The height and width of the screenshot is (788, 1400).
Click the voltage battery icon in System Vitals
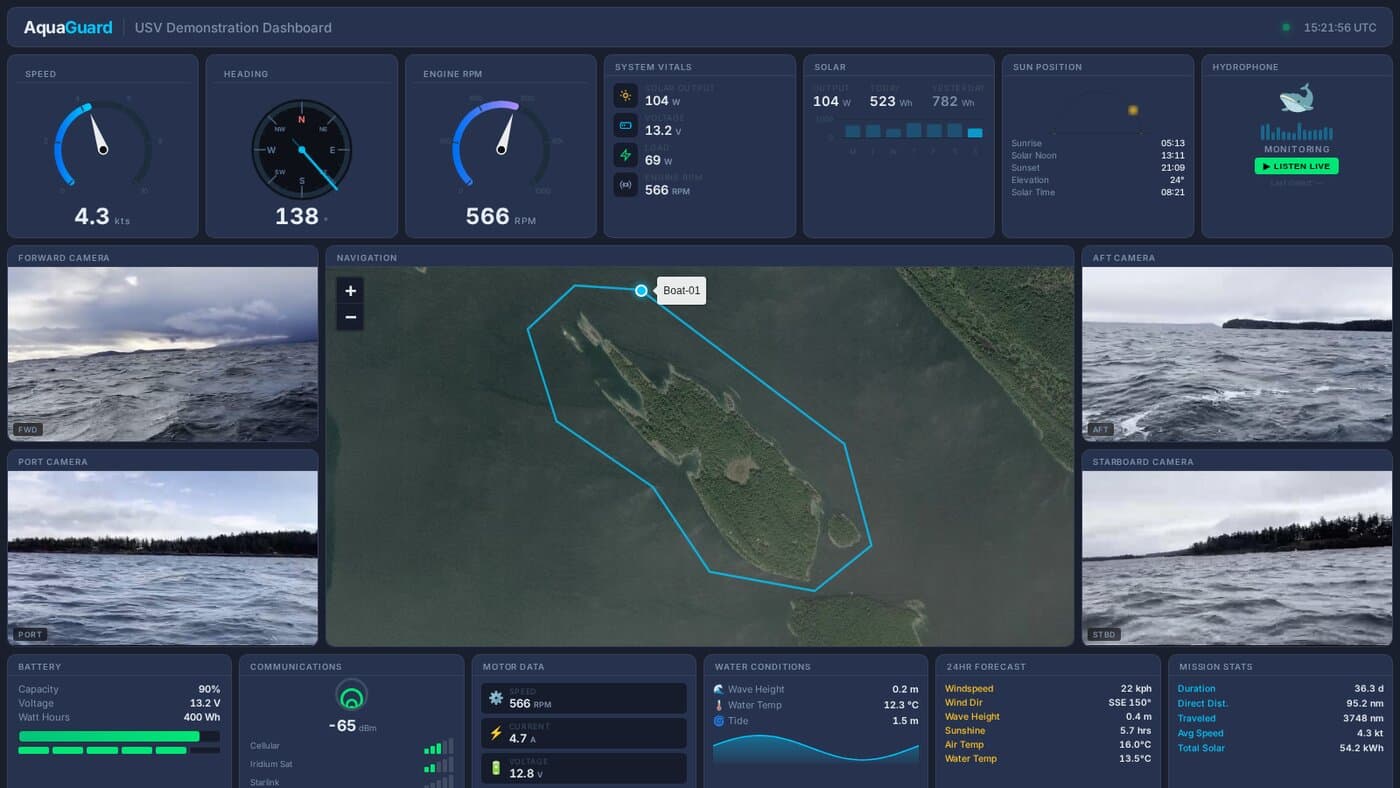pos(626,125)
